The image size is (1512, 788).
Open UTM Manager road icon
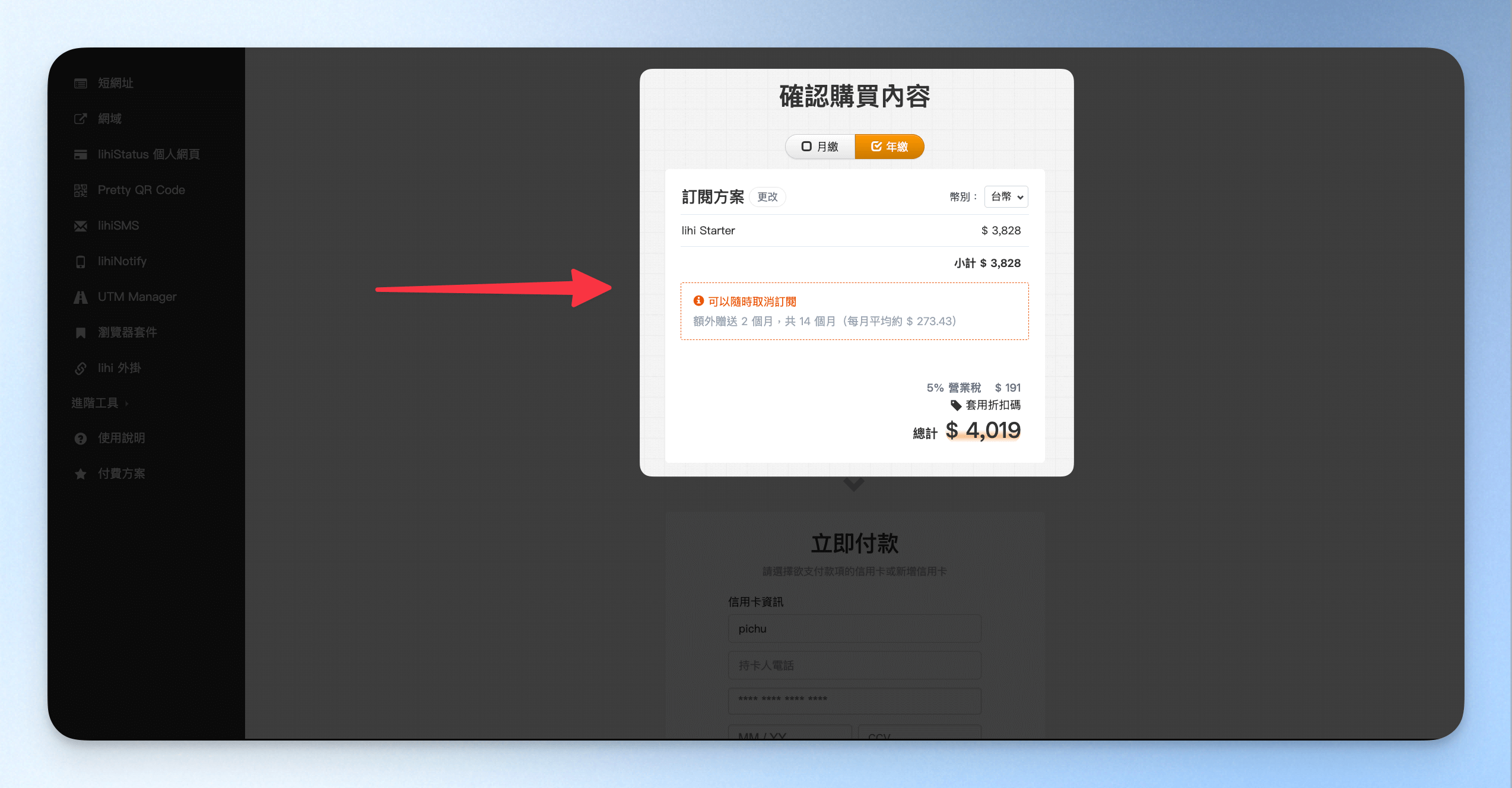coord(81,297)
